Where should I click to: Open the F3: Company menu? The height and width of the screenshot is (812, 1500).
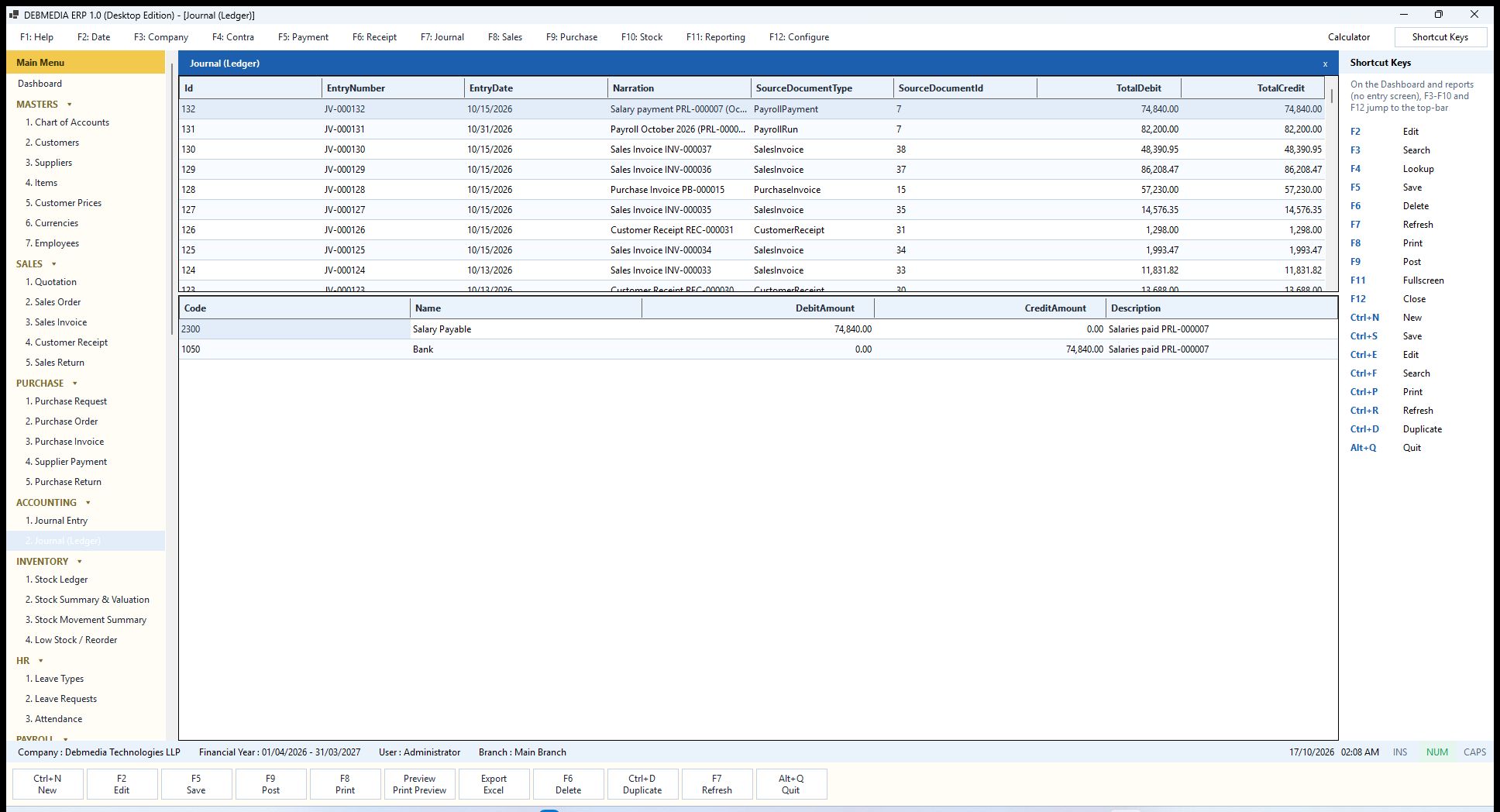pyautogui.click(x=161, y=37)
